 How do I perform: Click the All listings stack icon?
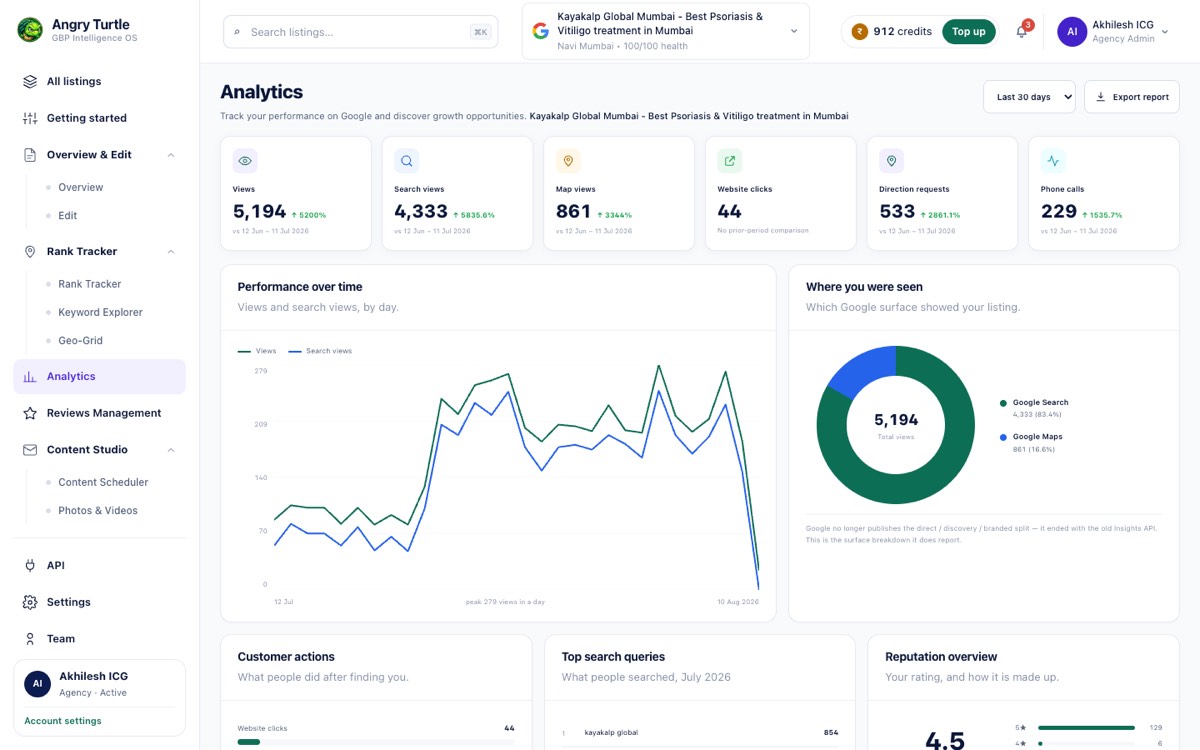pyautogui.click(x=30, y=82)
